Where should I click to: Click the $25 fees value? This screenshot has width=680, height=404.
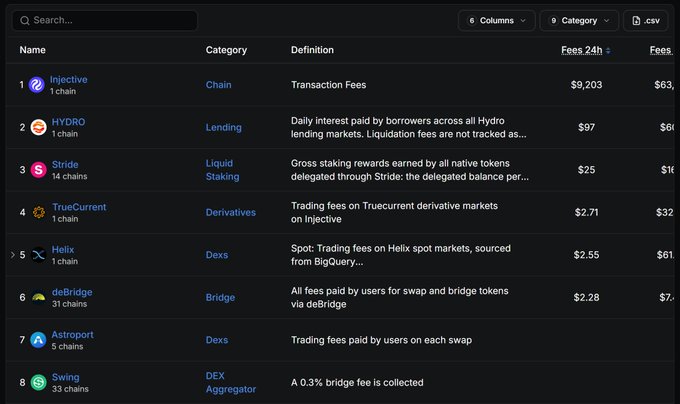[586, 169]
